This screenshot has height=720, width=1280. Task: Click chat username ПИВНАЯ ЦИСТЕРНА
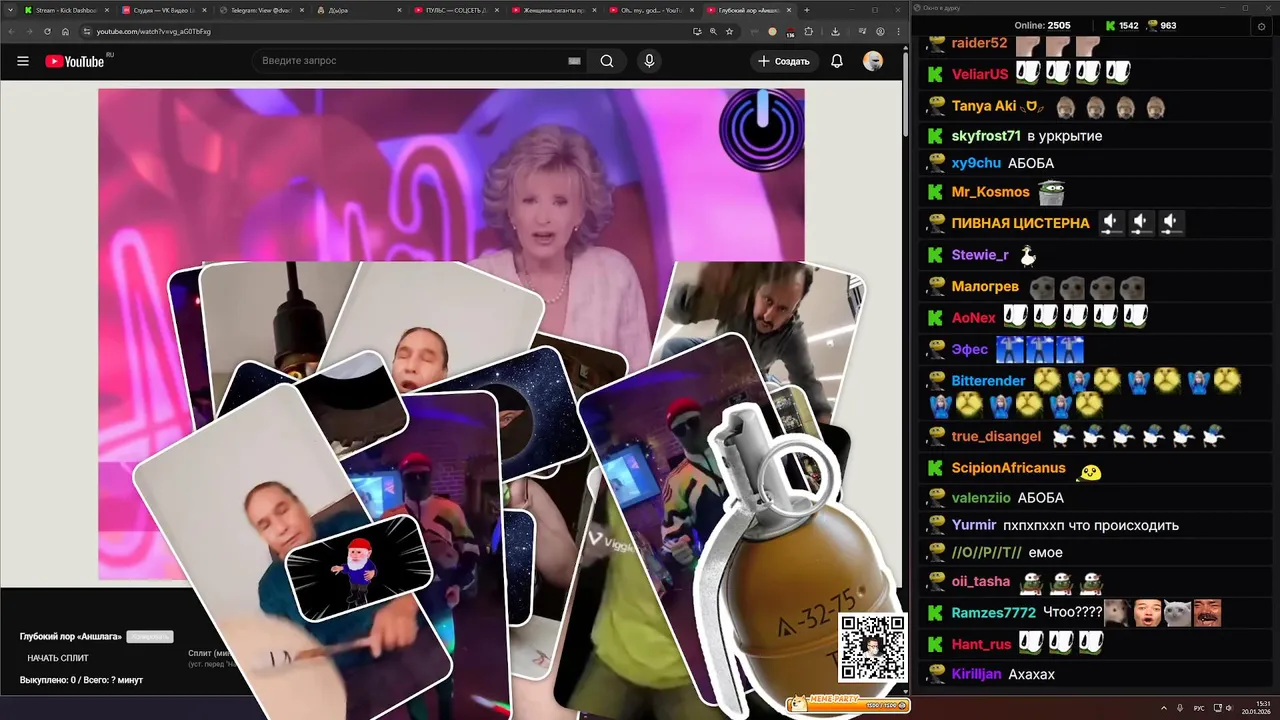click(1020, 223)
